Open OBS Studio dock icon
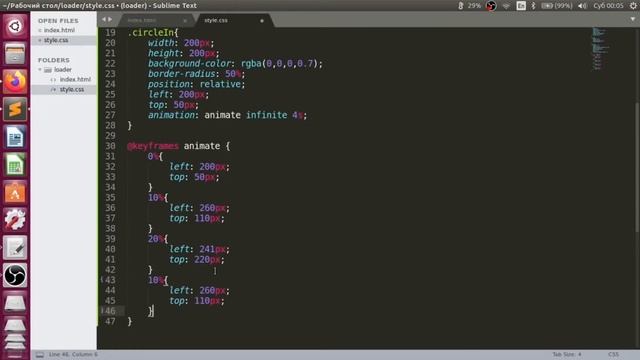The width and height of the screenshot is (640, 360). point(15,275)
